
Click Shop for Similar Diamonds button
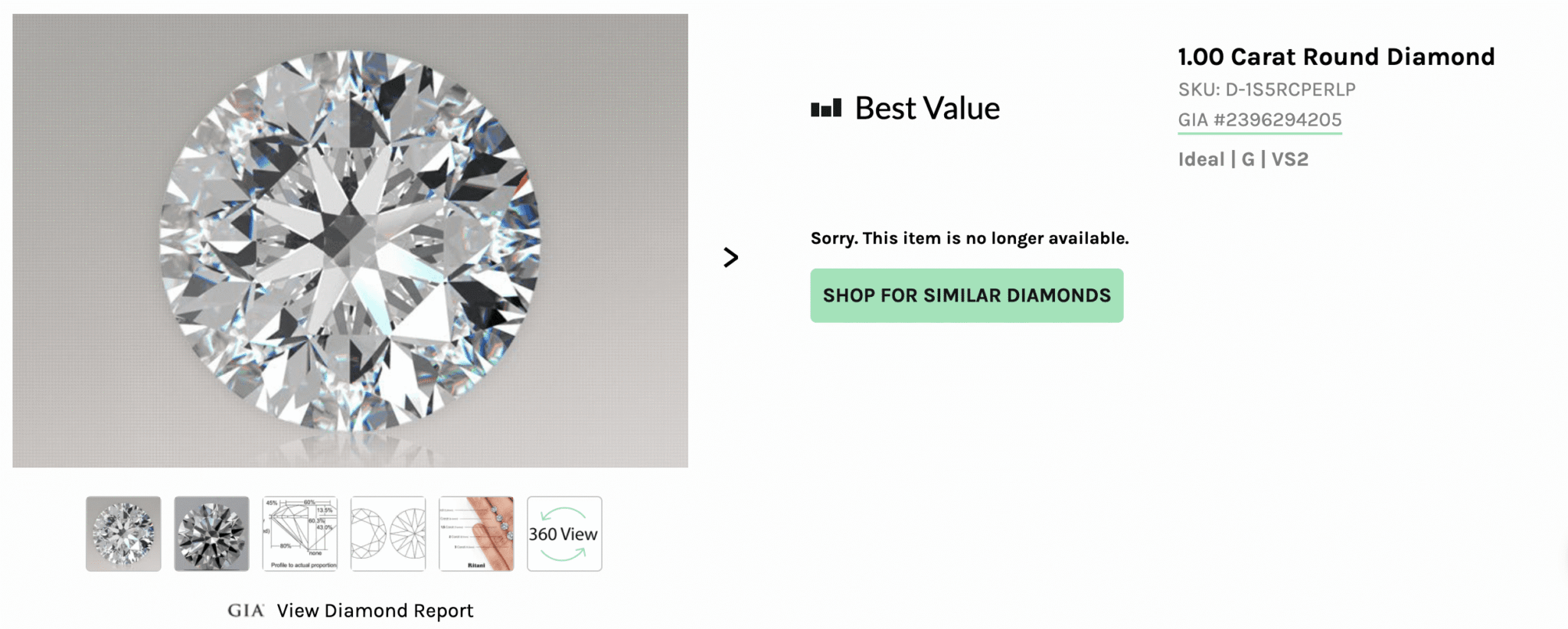click(x=966, y=295)
